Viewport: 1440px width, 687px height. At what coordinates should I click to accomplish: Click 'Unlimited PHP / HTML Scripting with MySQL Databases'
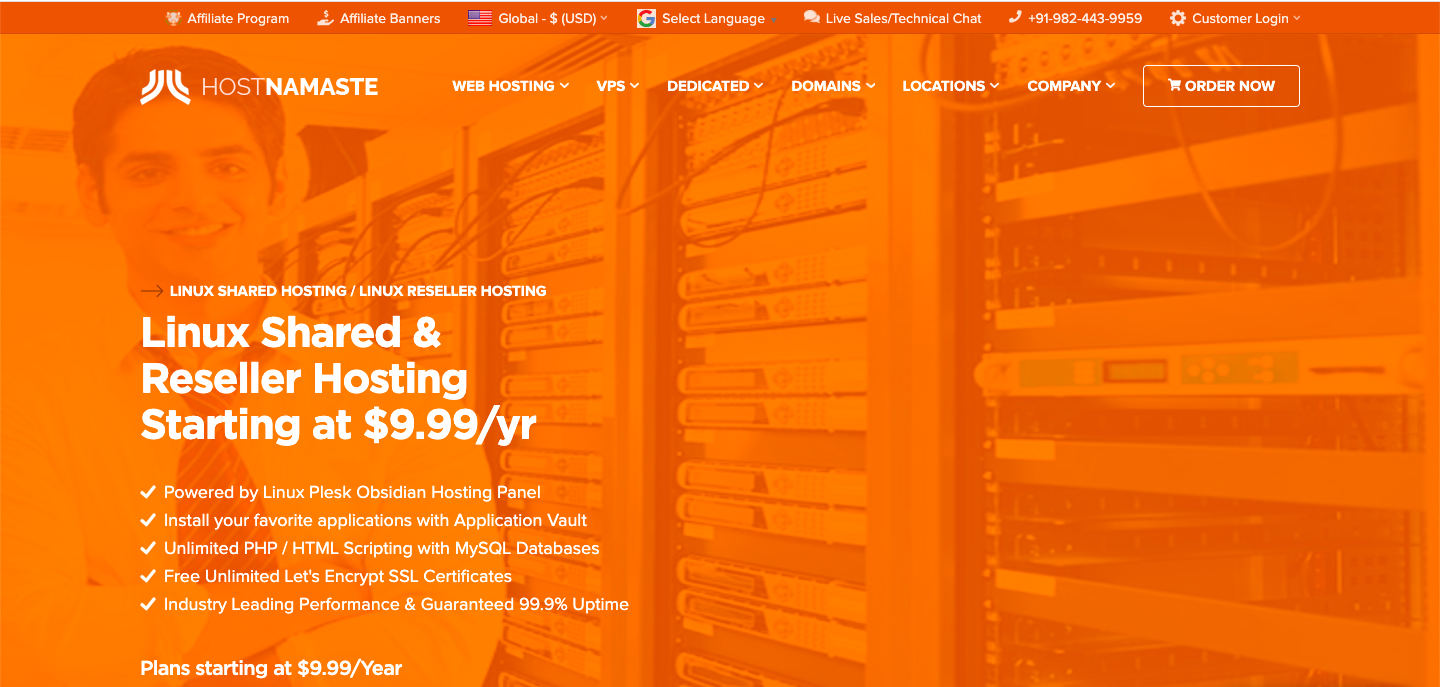382,548
